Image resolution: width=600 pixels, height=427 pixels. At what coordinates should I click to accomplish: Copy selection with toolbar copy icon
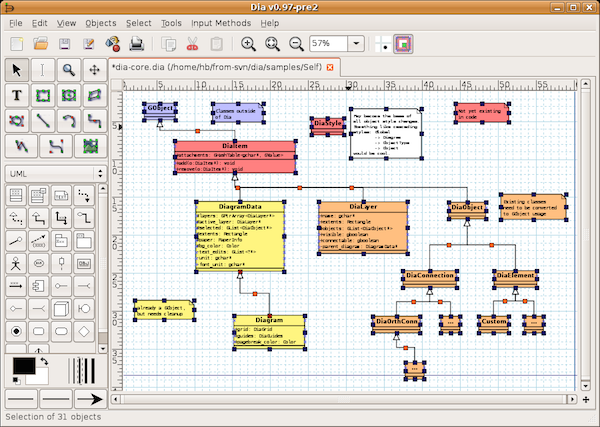pyautogui.click(x=168, y=44)
